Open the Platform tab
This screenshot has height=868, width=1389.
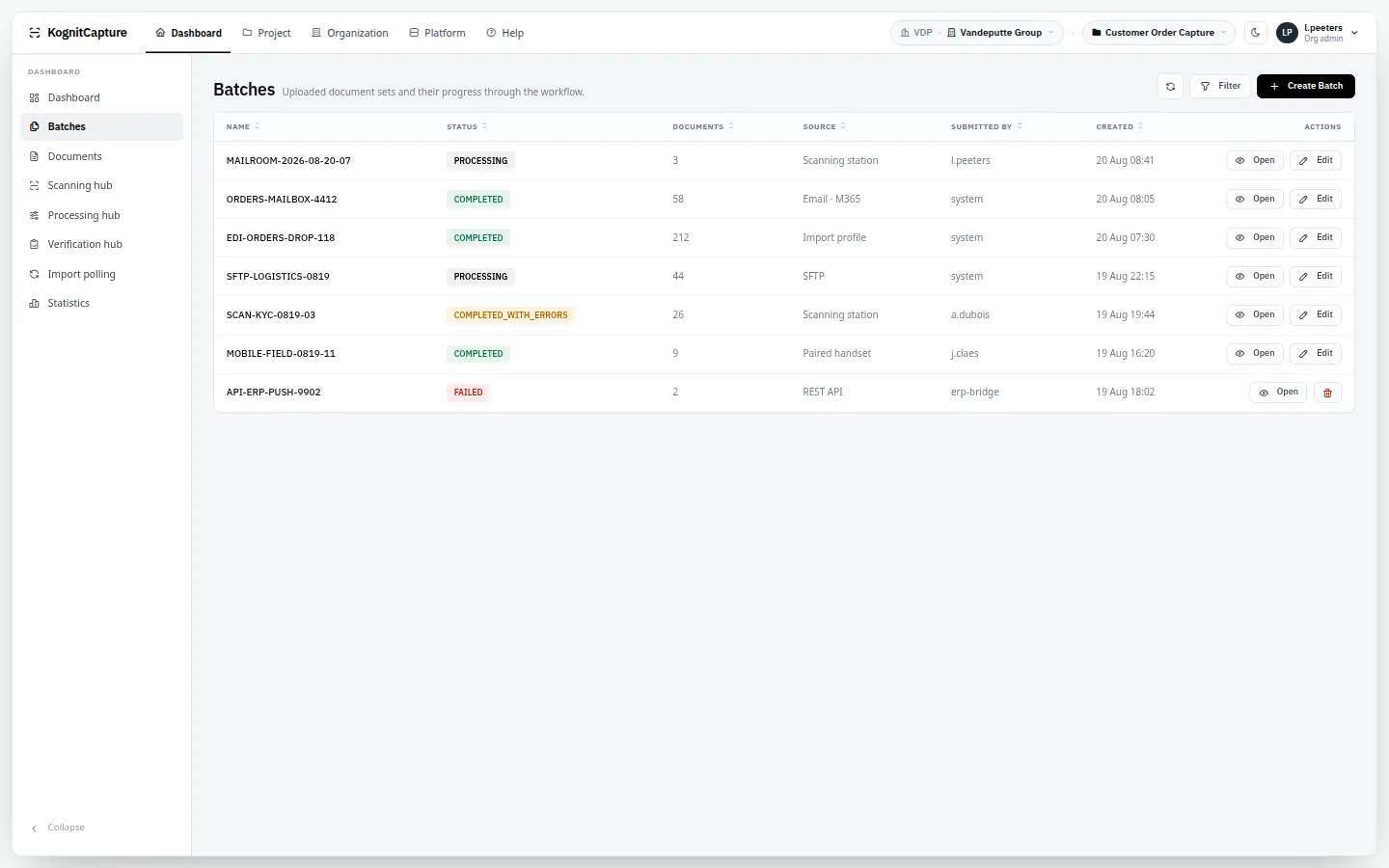point(437,33)
